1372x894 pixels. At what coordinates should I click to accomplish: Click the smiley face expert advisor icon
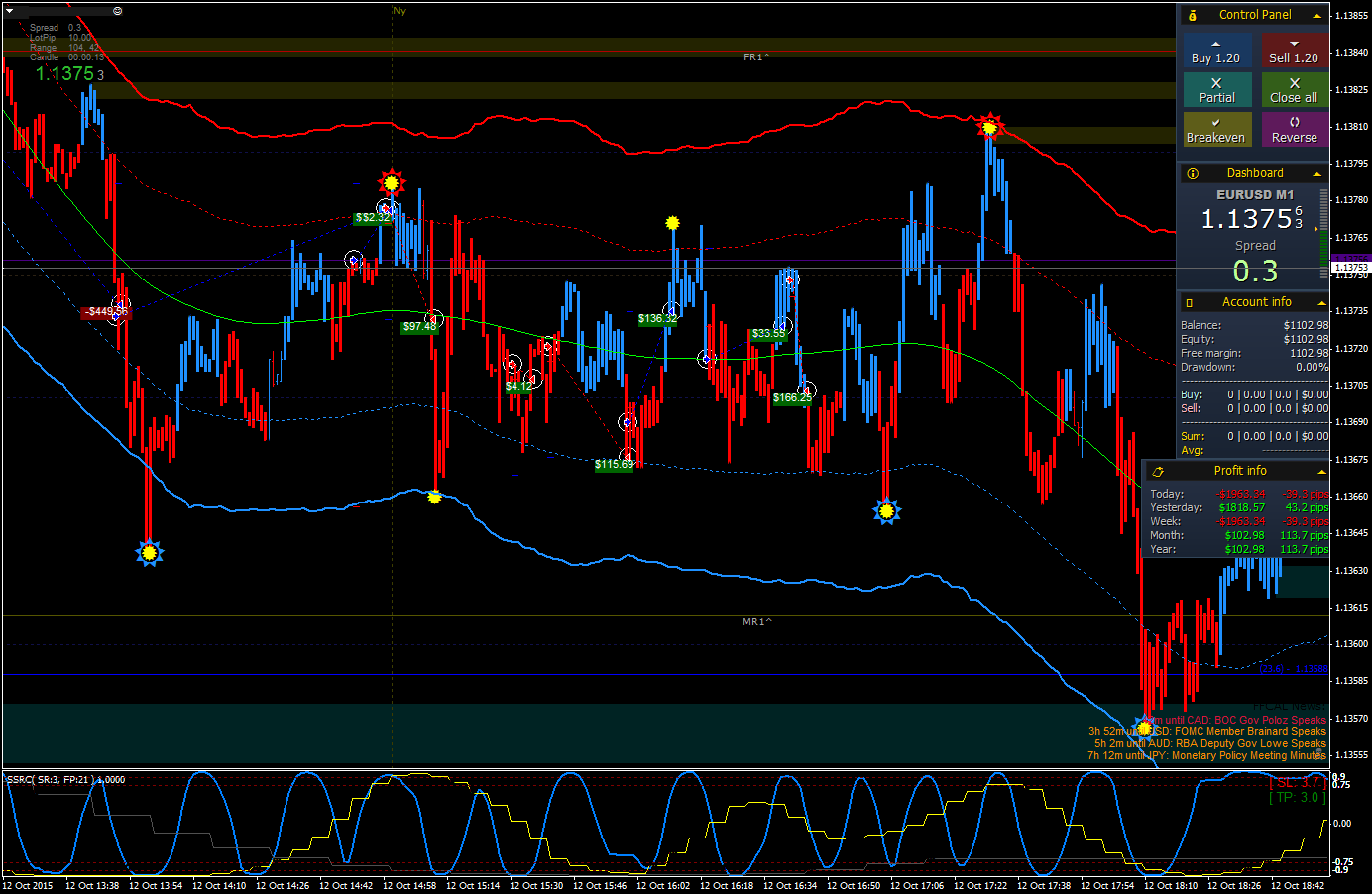click(118, 11)
